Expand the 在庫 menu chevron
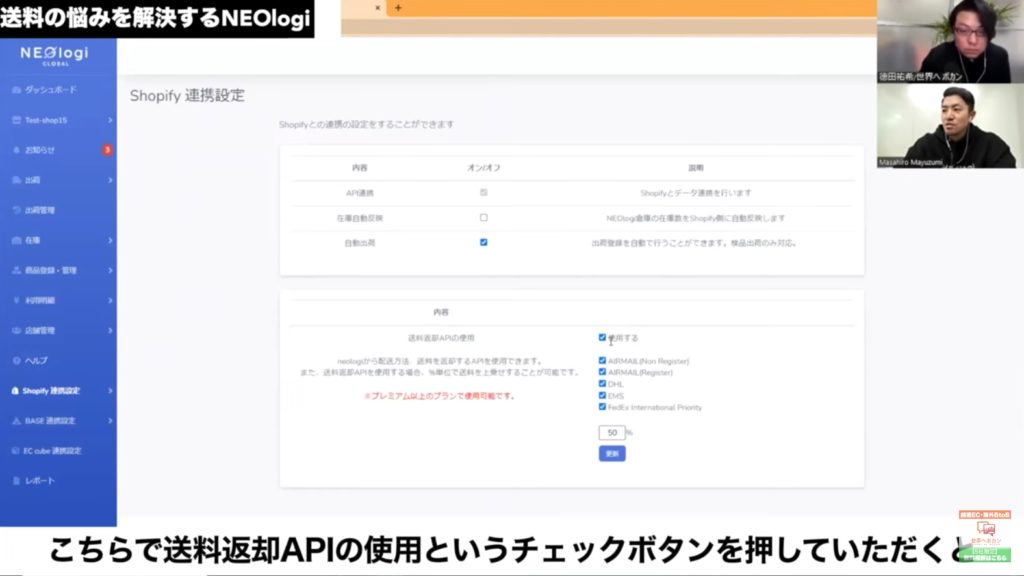 [110, 240]
